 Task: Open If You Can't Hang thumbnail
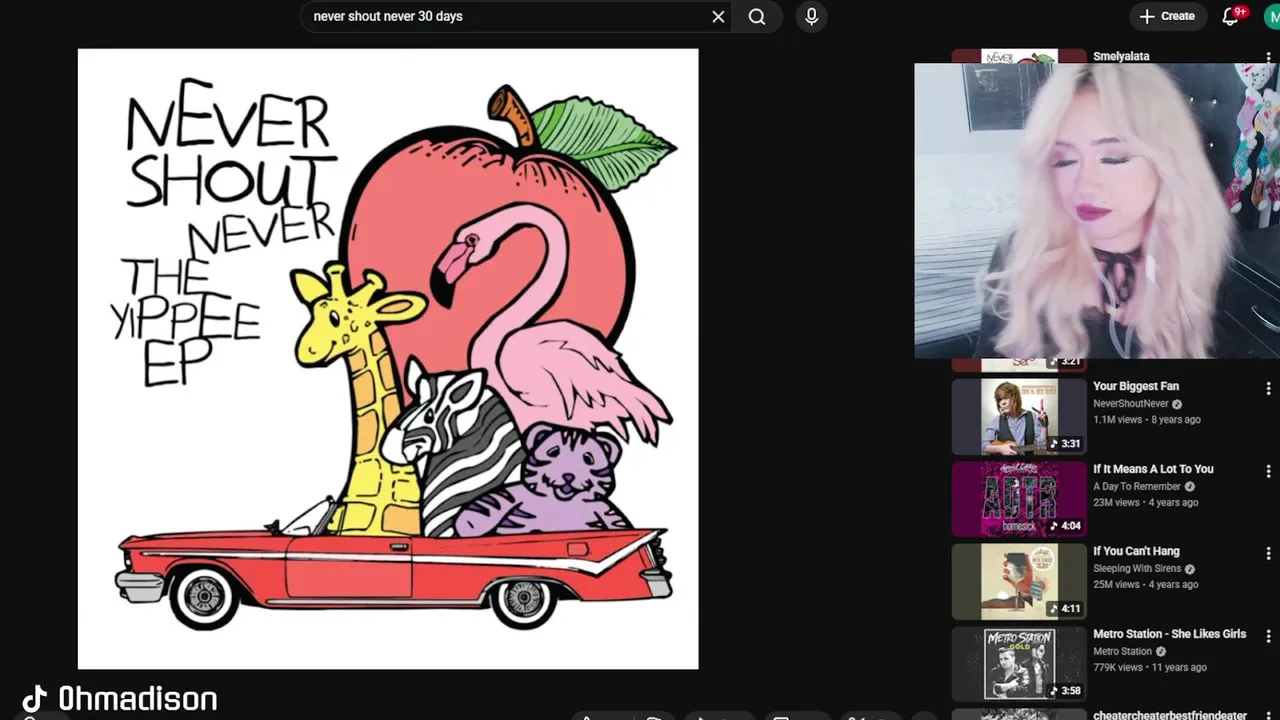pyautogui.click(x=1019, y=581)
